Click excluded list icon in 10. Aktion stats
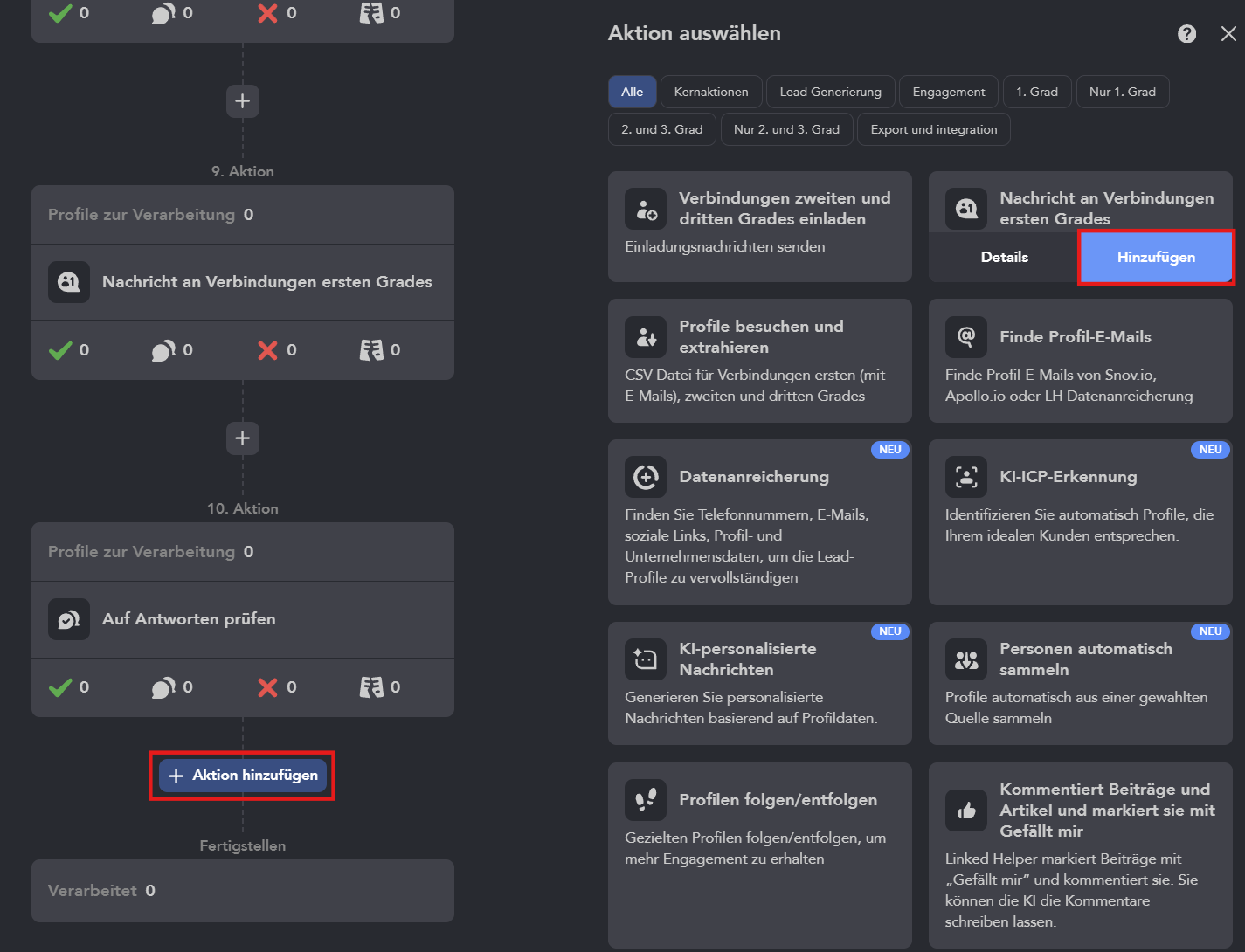 pos(371,687)
